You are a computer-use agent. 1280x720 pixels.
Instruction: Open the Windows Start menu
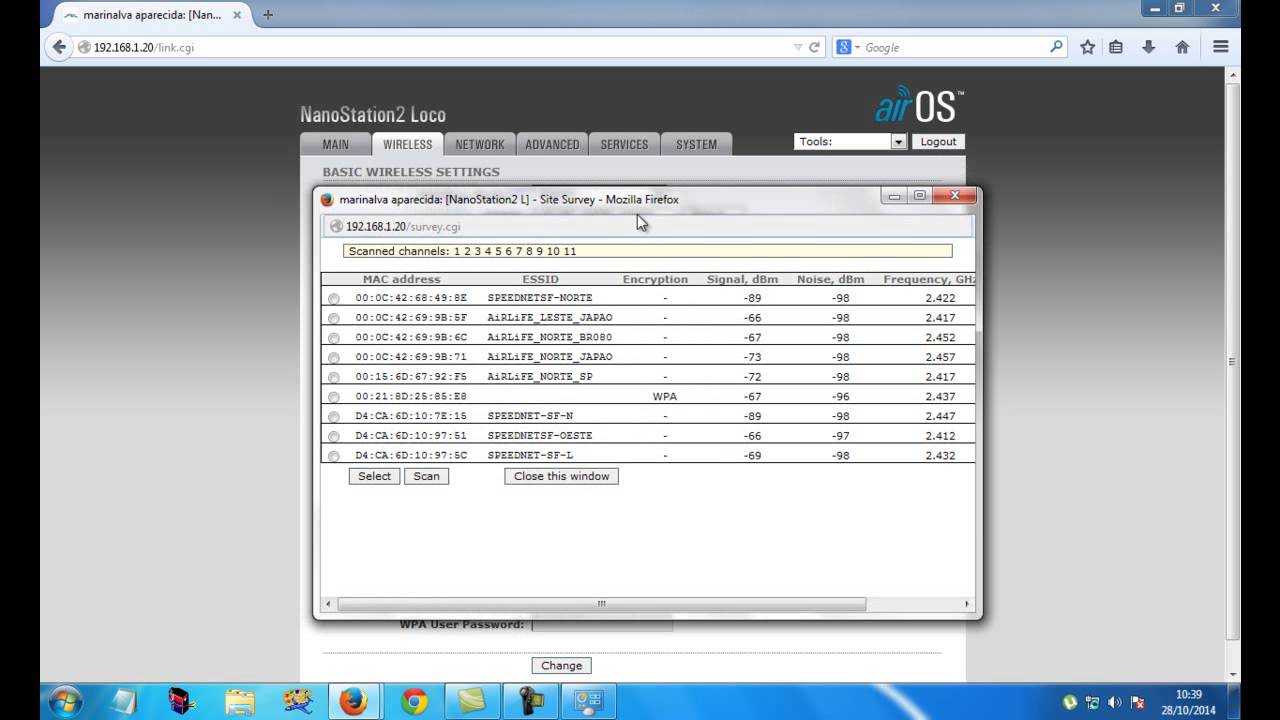[65, 702]
